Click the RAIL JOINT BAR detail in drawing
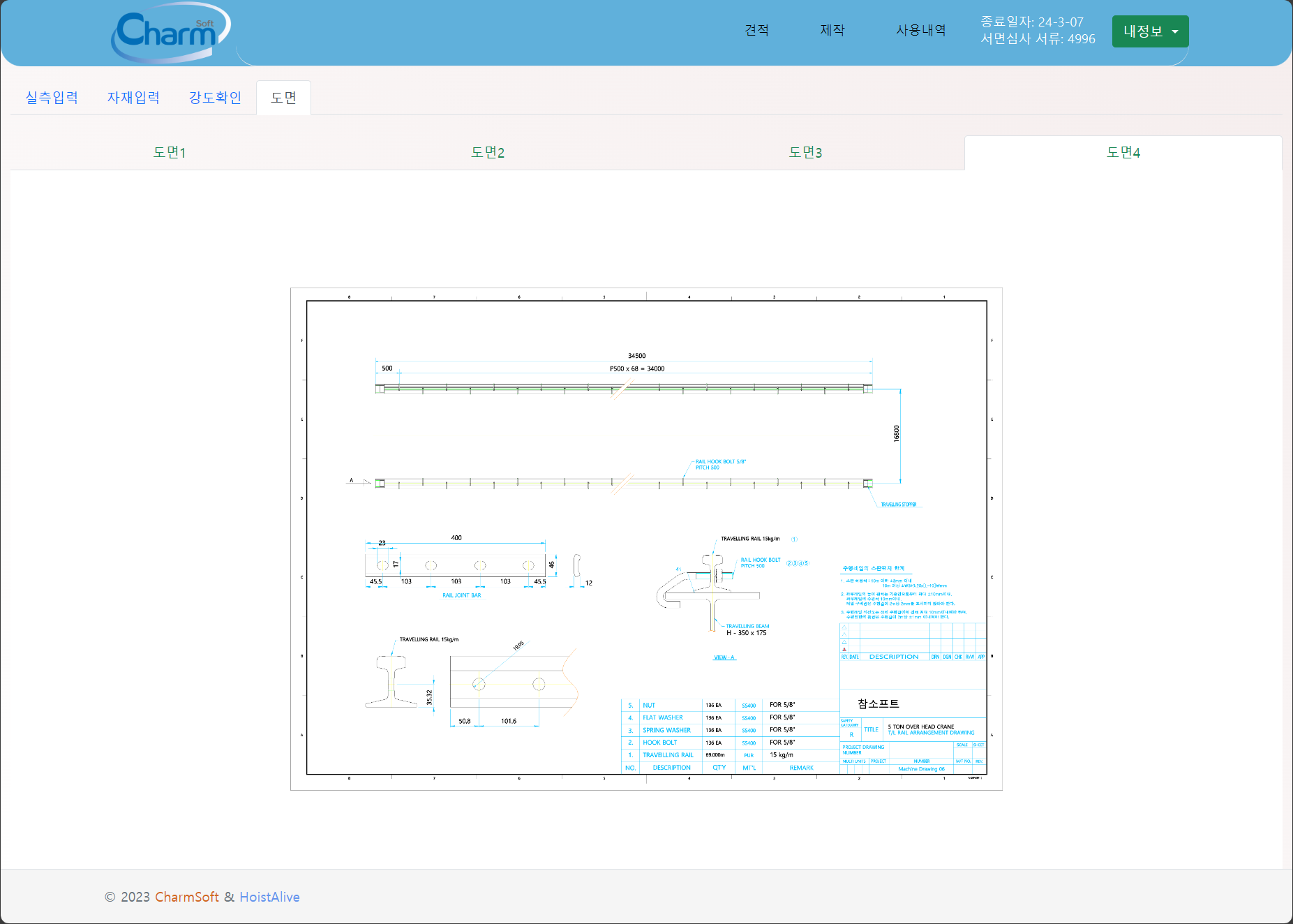The width and height of the screenshot is (1293, 924). click(x=461, y=595)
